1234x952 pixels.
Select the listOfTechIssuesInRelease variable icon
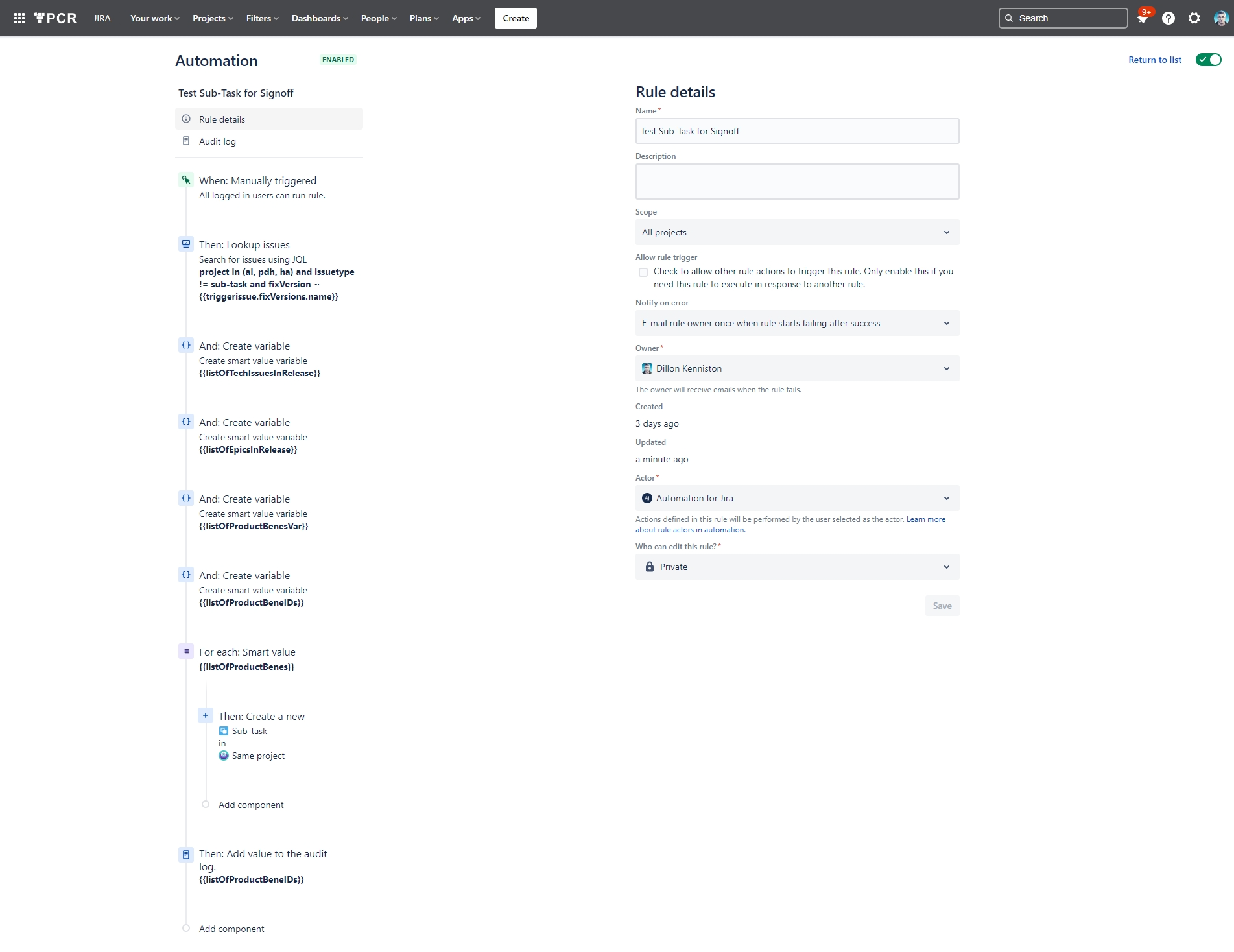[x=187, y=344]
